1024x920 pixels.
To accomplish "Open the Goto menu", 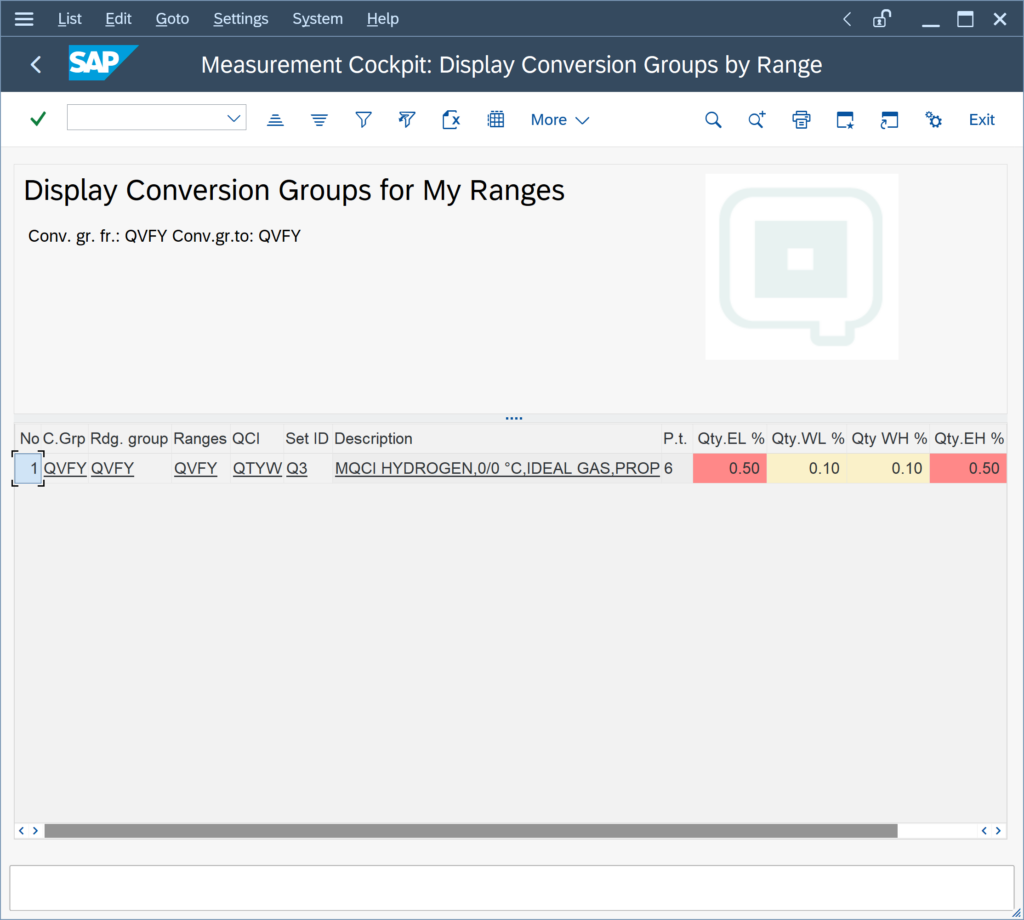I will (172, 19).
